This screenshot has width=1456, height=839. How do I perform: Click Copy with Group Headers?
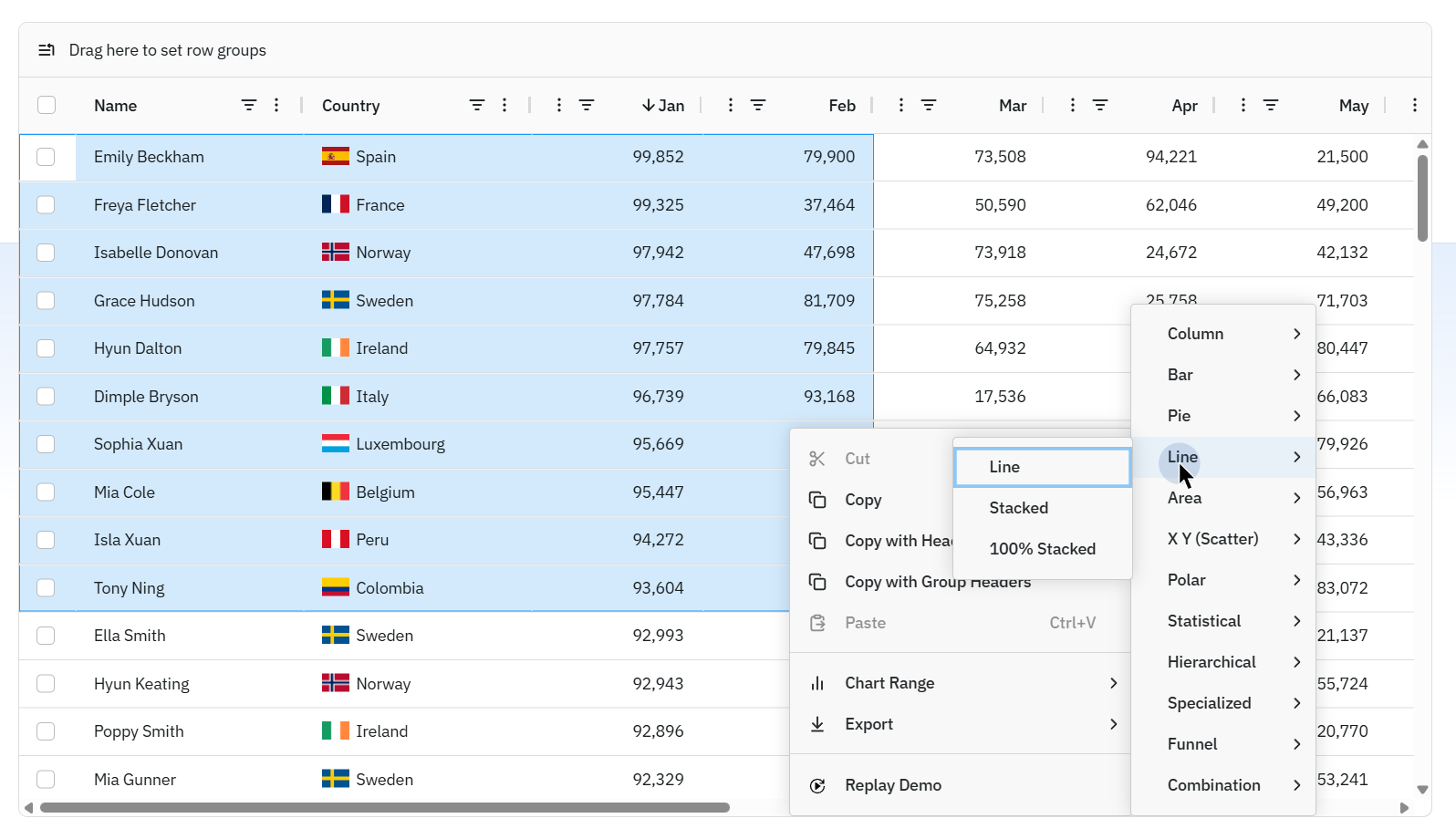pyautogui.click(x=937, y=582)
